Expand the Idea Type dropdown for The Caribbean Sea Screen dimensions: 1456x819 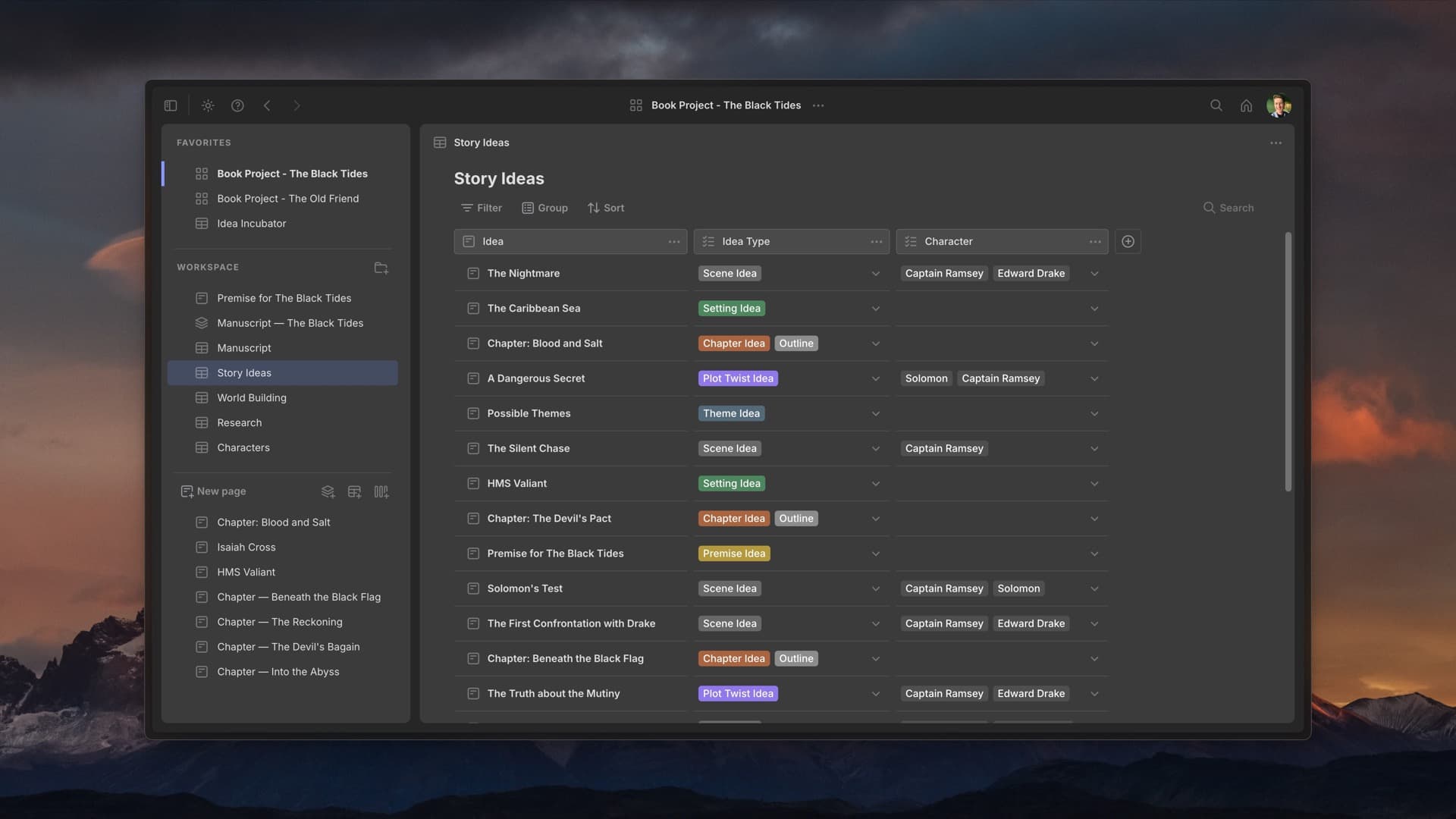[x=875, y=309]
